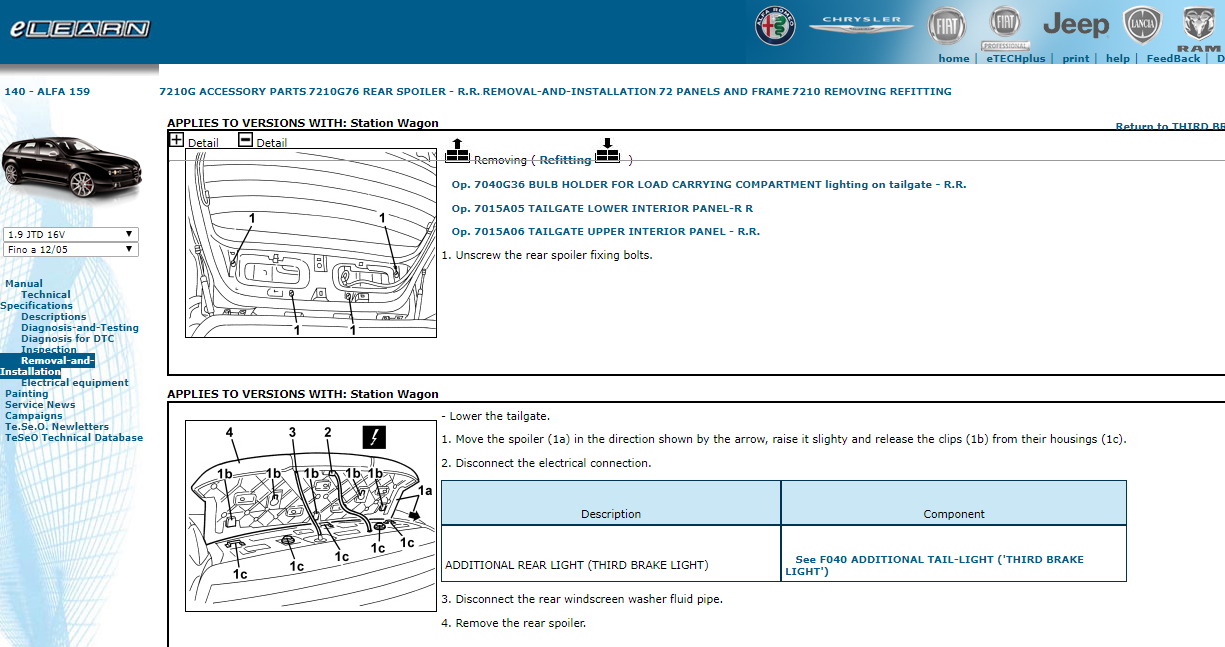Select the Alfa Romeo brand logo
The image size is (1225, 647).
(x=775, y=25)
